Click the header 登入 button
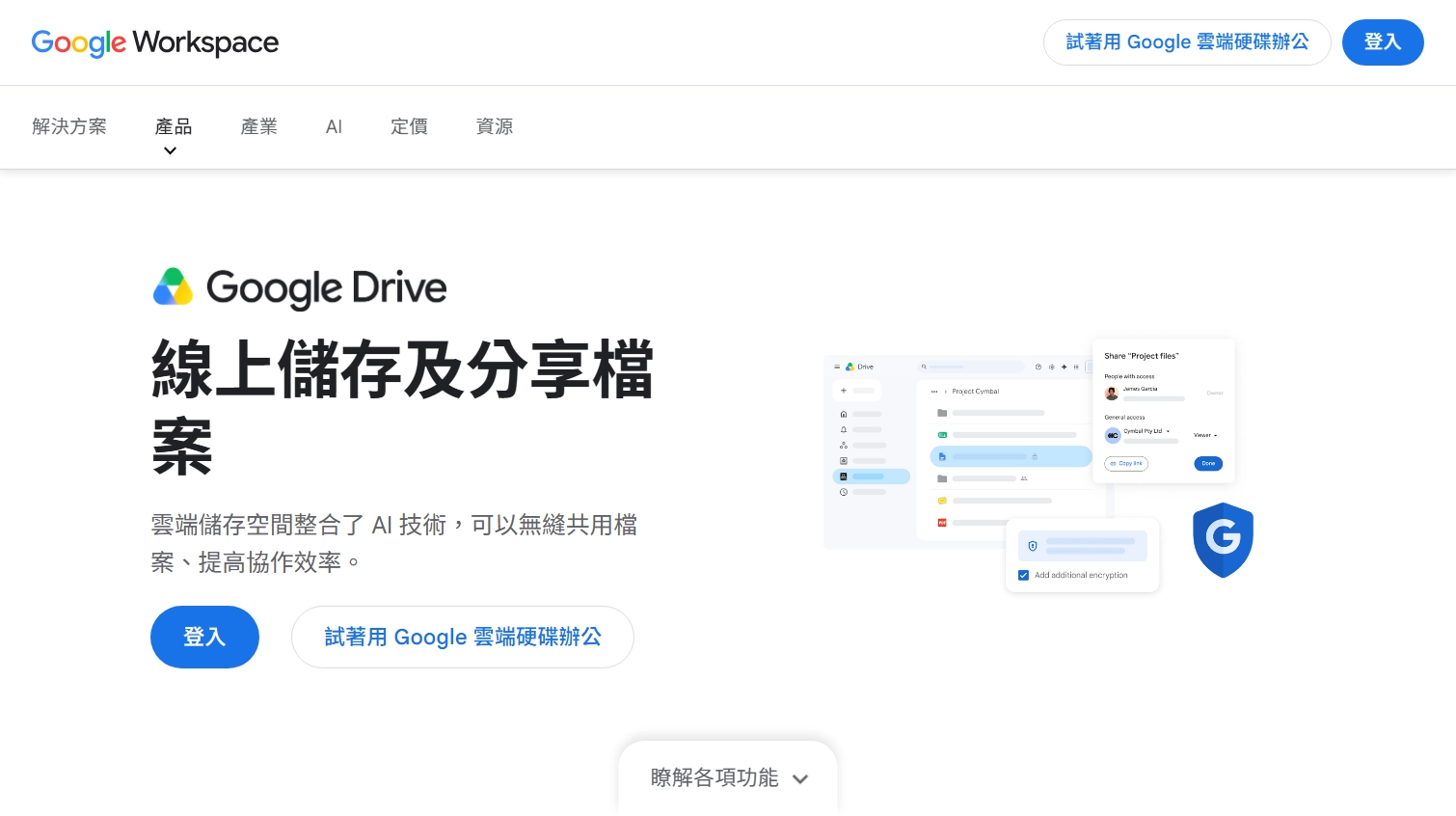The width and height of the screenshot is (1456, 816). [x=1383, y=42]
